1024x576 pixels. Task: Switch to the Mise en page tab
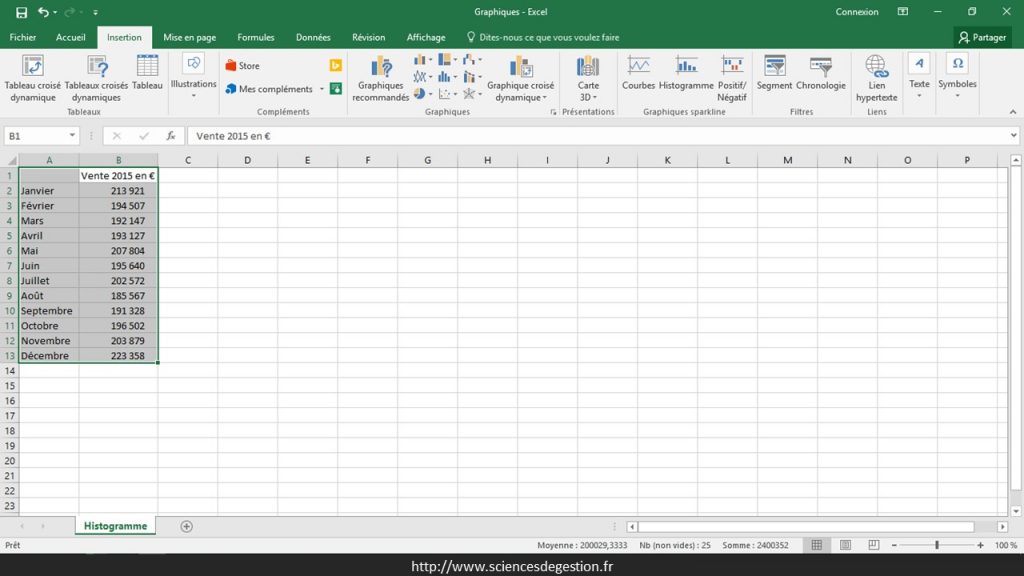(189, 36)
